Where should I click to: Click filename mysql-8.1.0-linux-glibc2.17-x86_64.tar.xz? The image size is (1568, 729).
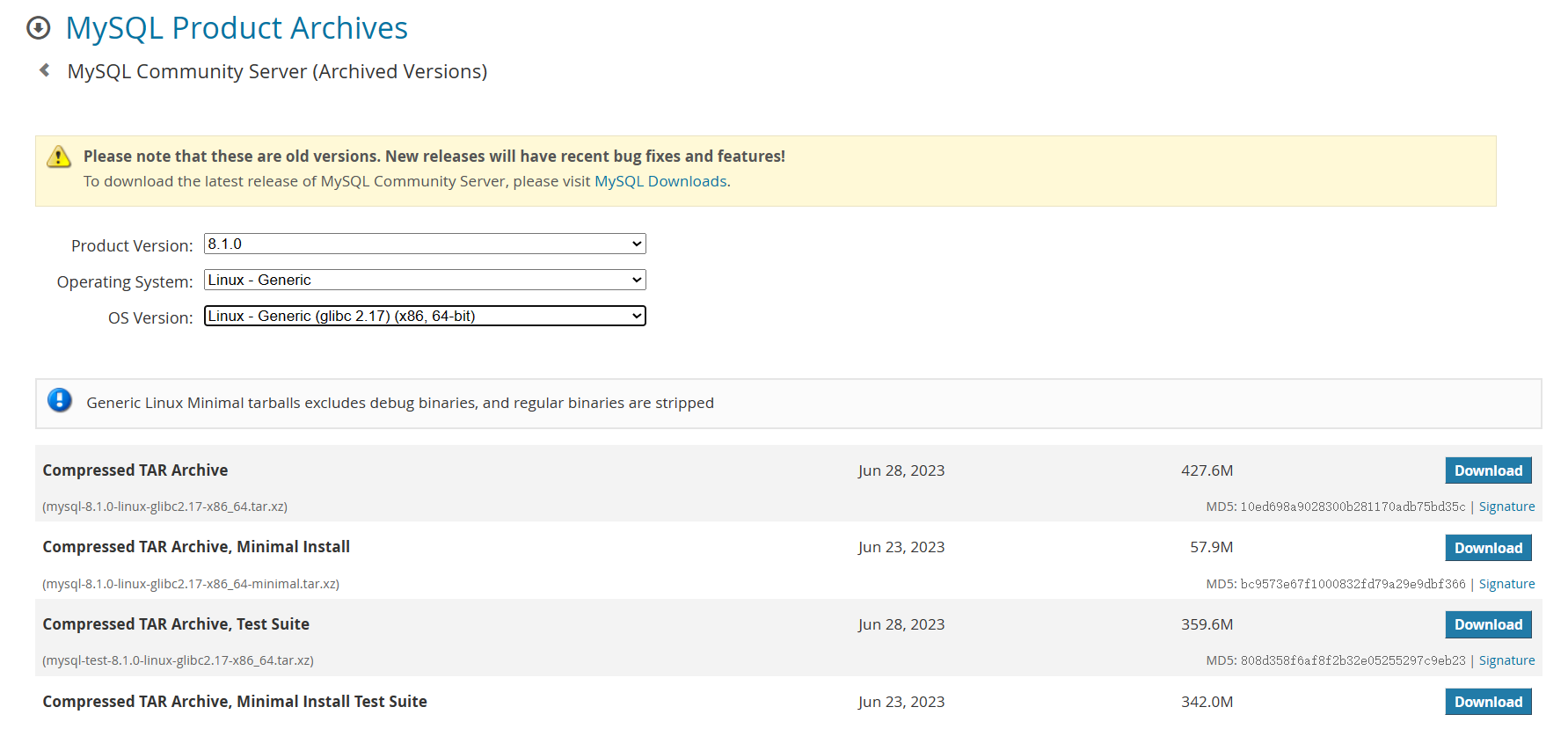point(165,507)
